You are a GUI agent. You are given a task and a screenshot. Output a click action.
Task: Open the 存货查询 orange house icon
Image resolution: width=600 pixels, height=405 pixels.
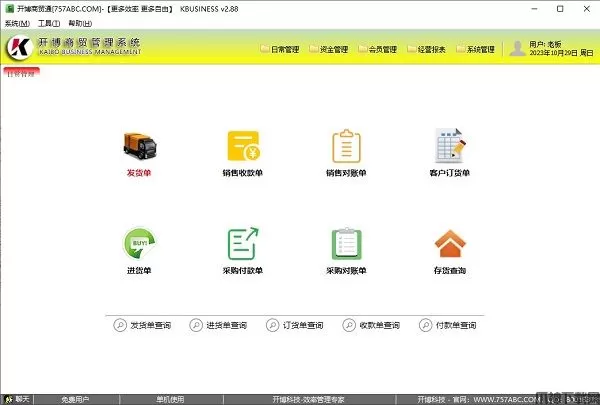click(x=450, y=243)
